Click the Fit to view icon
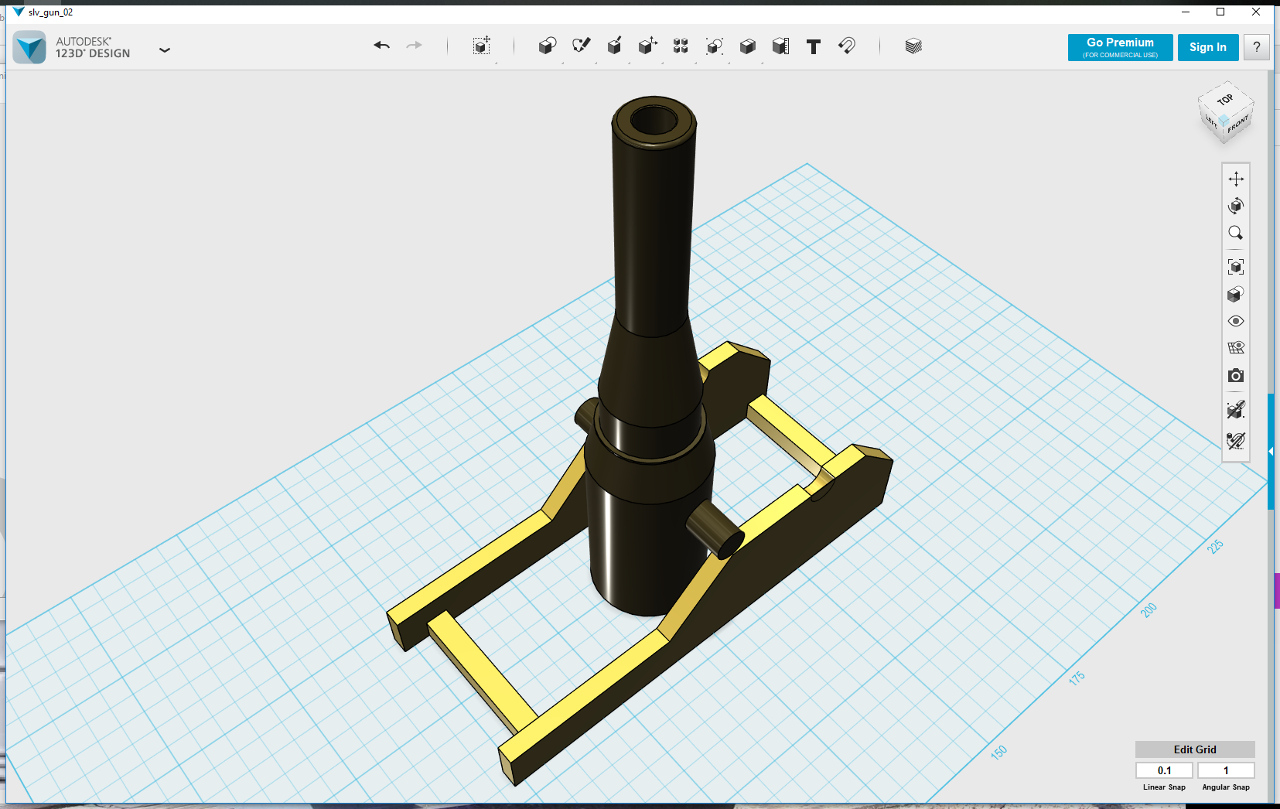 (x=1236, y=267)
